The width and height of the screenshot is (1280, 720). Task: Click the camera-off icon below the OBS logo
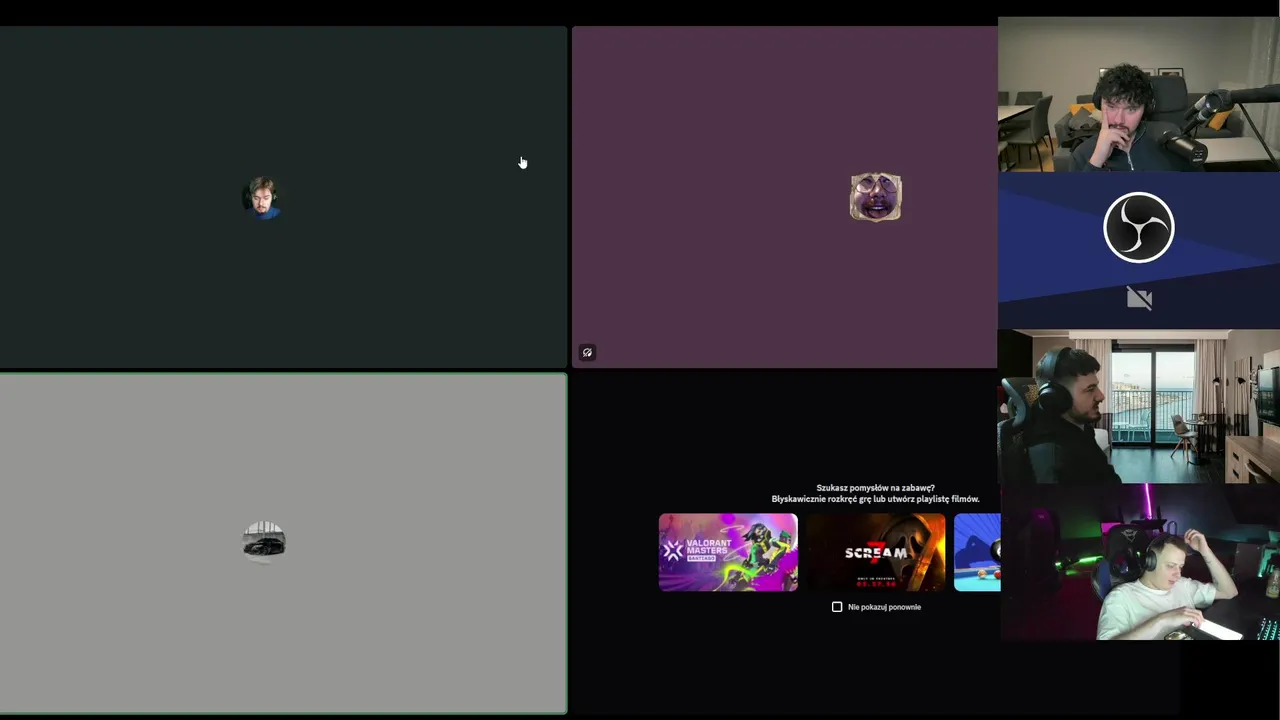[x=1139, y=298]
